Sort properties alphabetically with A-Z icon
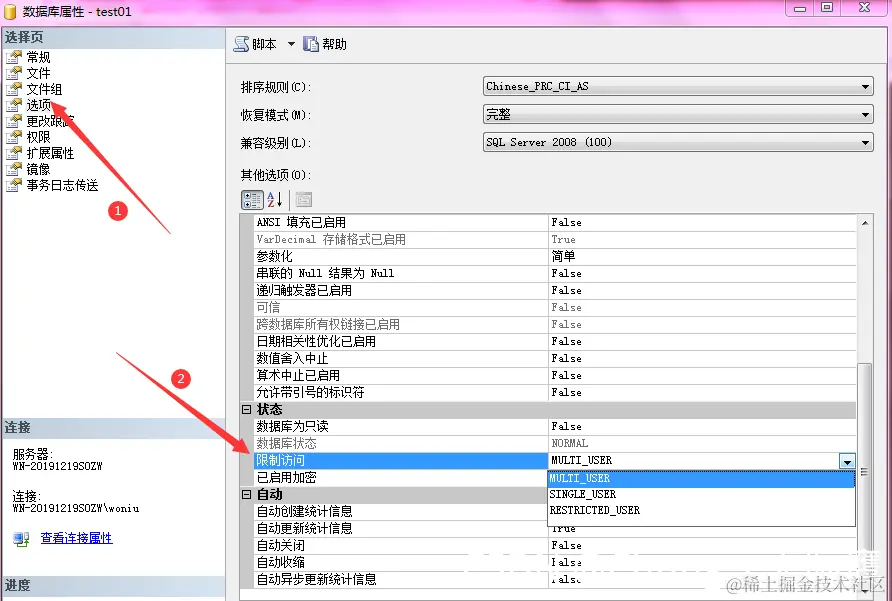 coord(275,200)
